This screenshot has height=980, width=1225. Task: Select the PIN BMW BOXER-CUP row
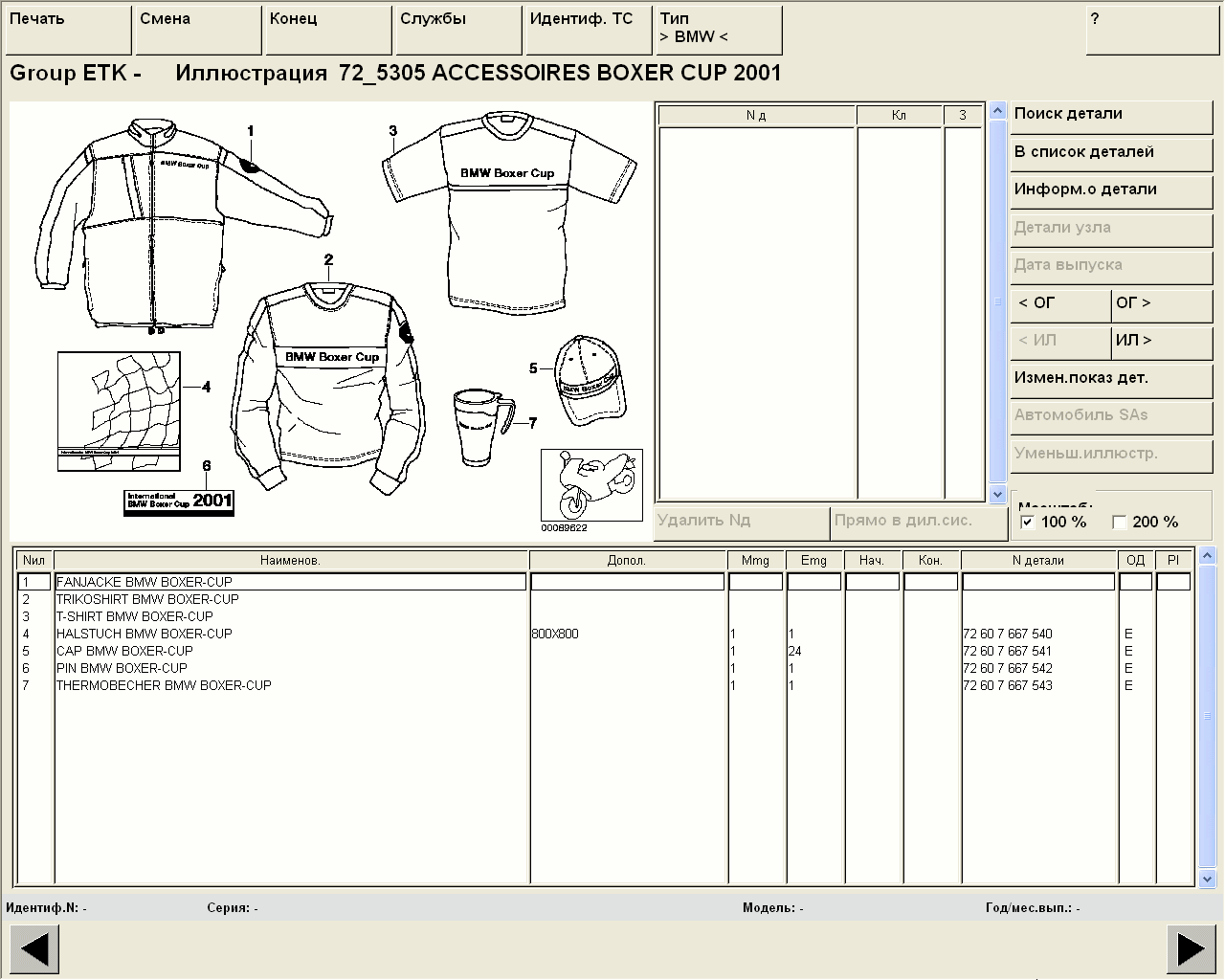605,668
